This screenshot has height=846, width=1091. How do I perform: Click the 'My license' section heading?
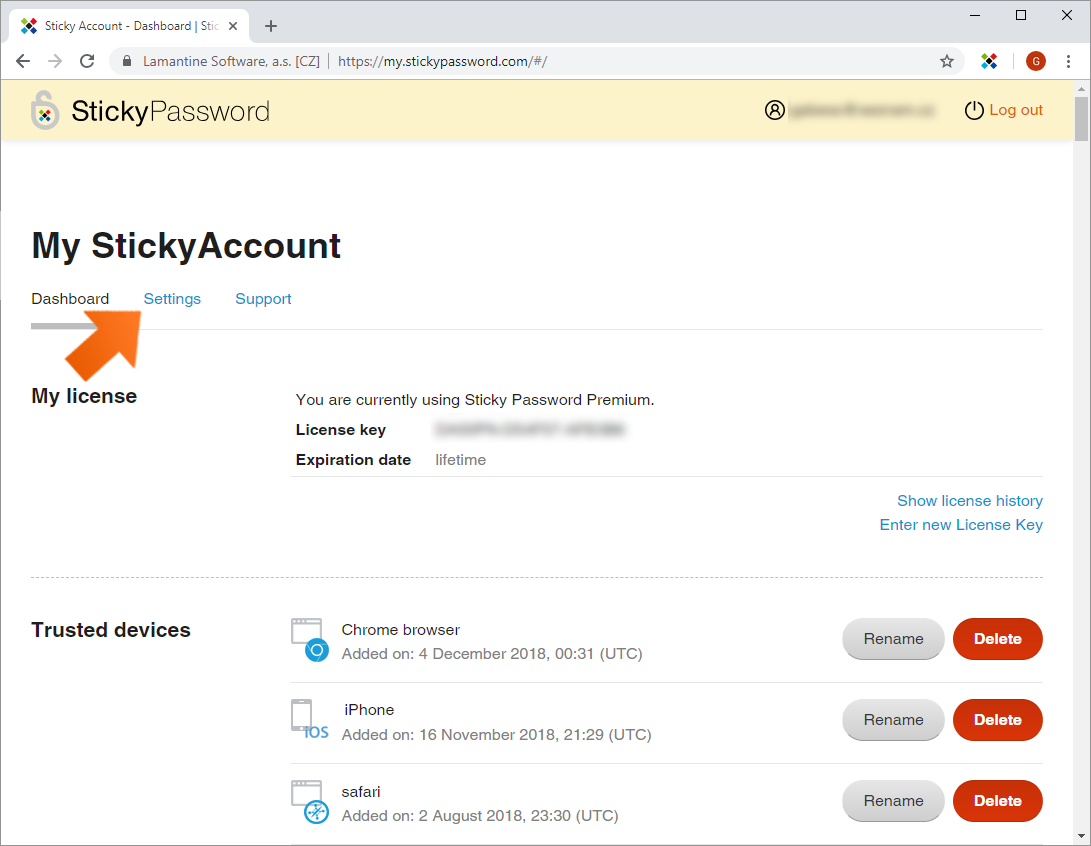84,396
